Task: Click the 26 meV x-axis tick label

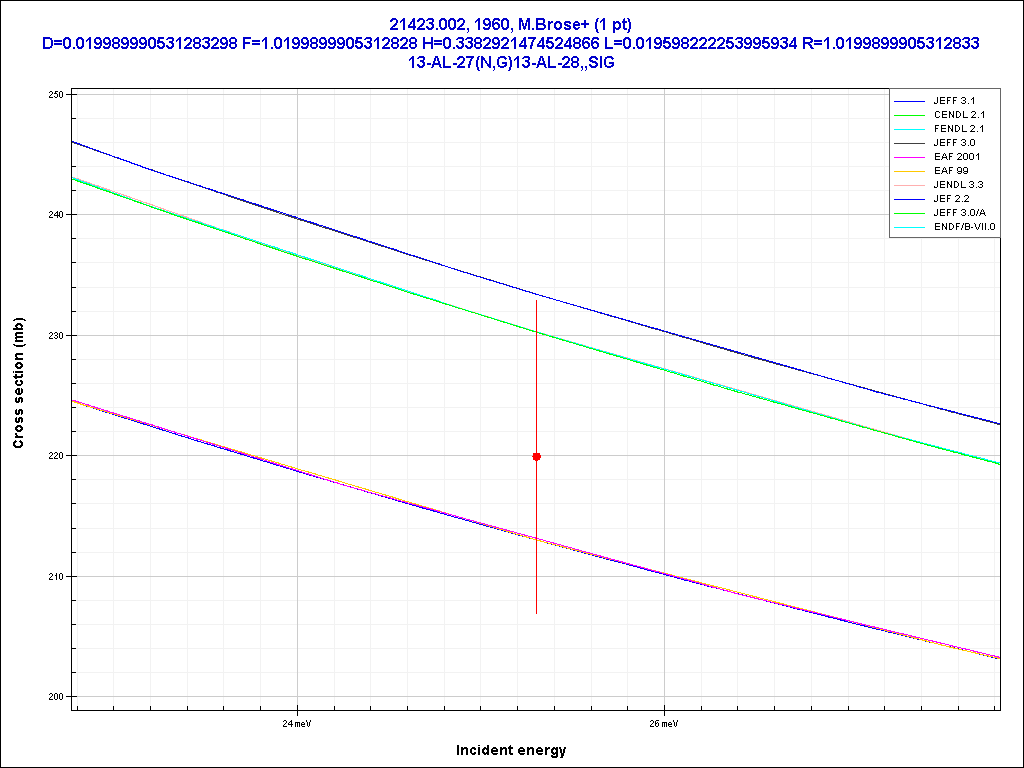Action: click(664, 723)
